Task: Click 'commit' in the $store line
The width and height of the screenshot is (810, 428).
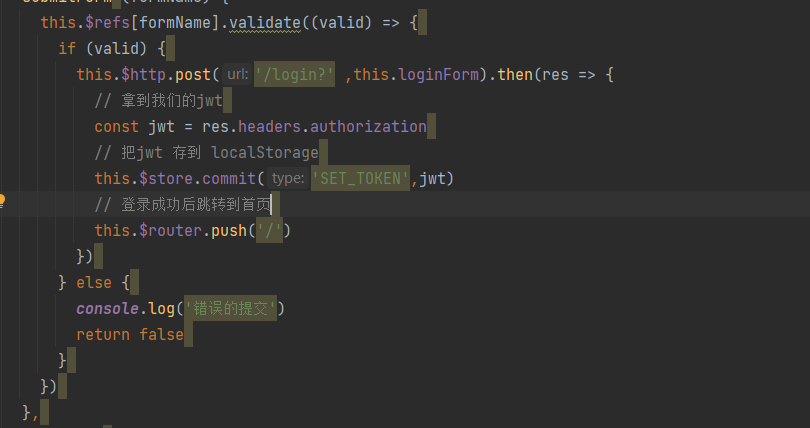Action: coord(229,179)
